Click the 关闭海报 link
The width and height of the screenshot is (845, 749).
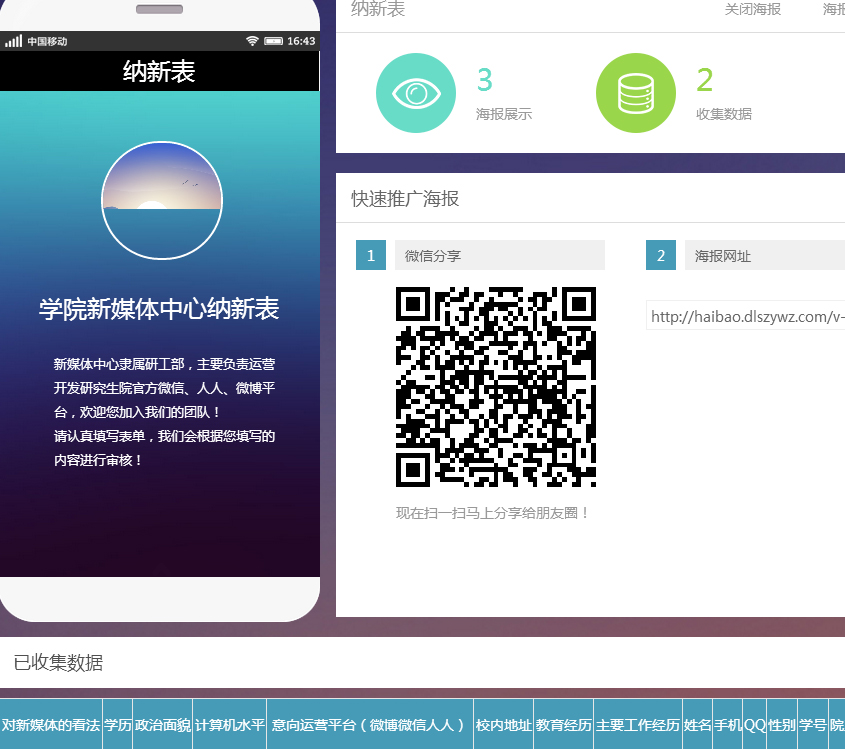[x=753, y=9]
